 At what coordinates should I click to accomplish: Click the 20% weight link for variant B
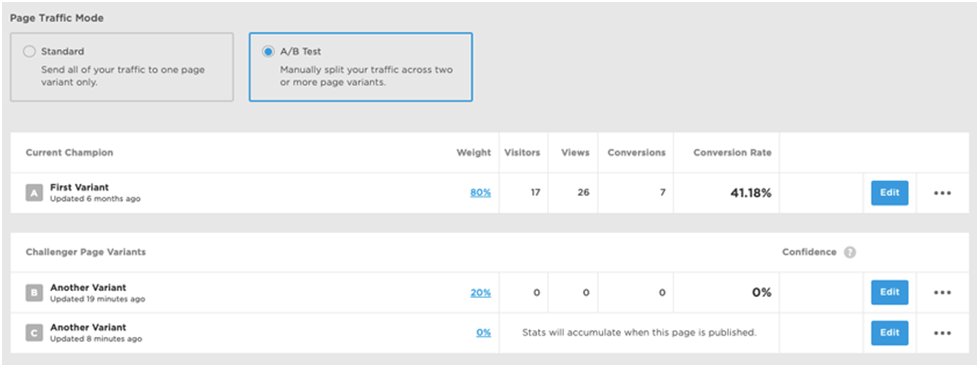481,293
